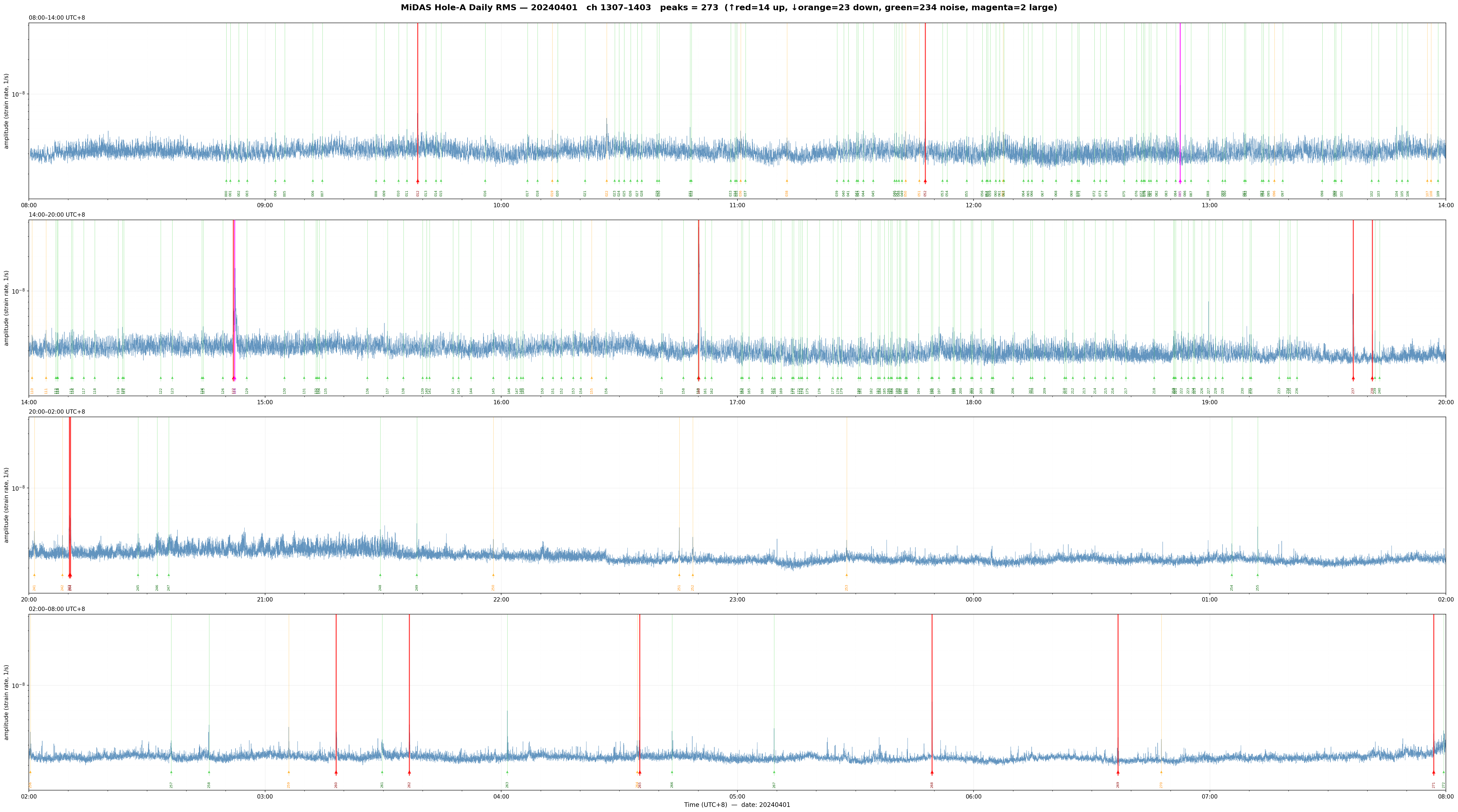Select the 05:00 time tick label

(737, 797)
